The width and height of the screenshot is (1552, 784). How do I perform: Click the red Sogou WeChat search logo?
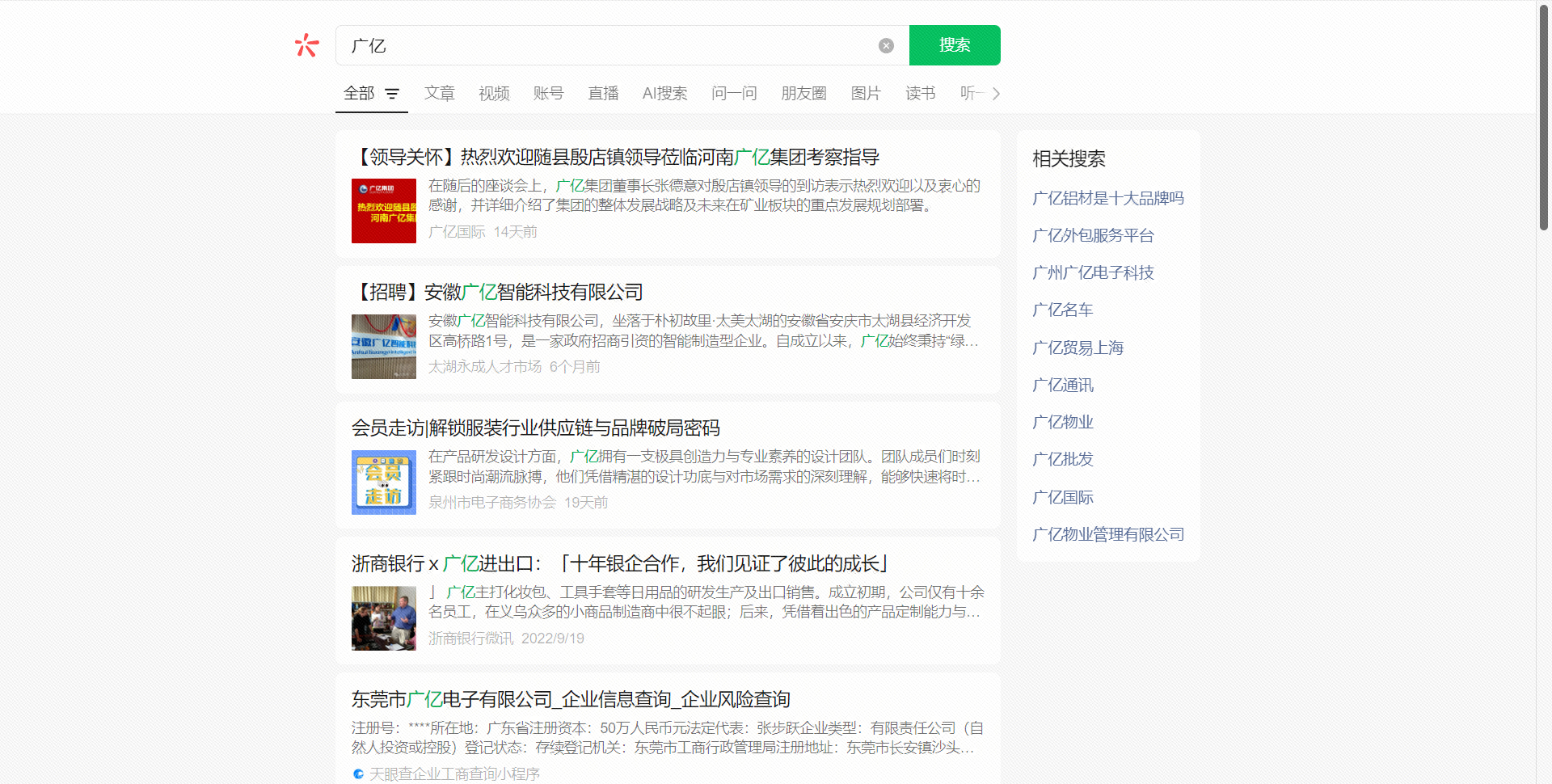click(x=306, y=45)
